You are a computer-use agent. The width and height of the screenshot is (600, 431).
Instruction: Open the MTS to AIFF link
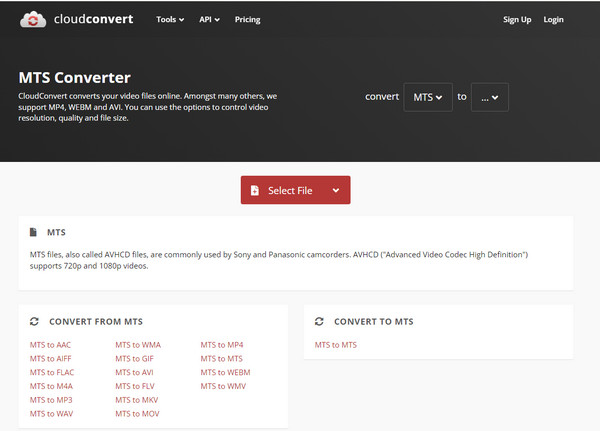point(51,359)
